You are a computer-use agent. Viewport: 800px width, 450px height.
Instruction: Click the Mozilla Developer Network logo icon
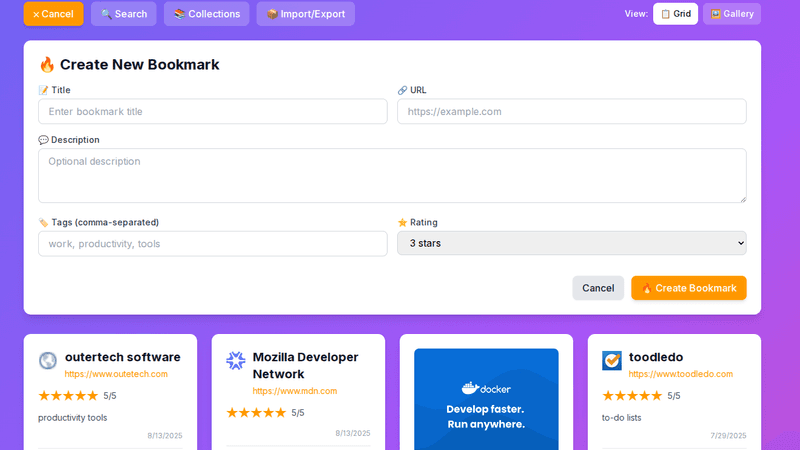click(236, 360)
